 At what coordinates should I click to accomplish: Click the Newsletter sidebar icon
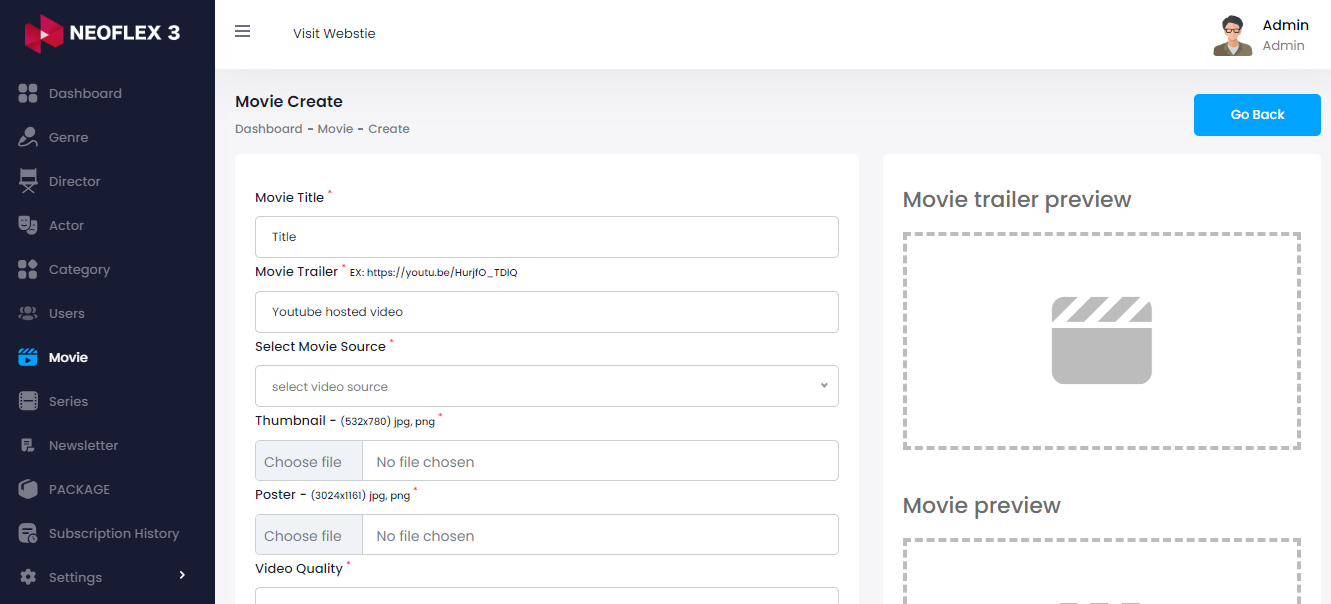pyautogui.click(x=28, y=445)
